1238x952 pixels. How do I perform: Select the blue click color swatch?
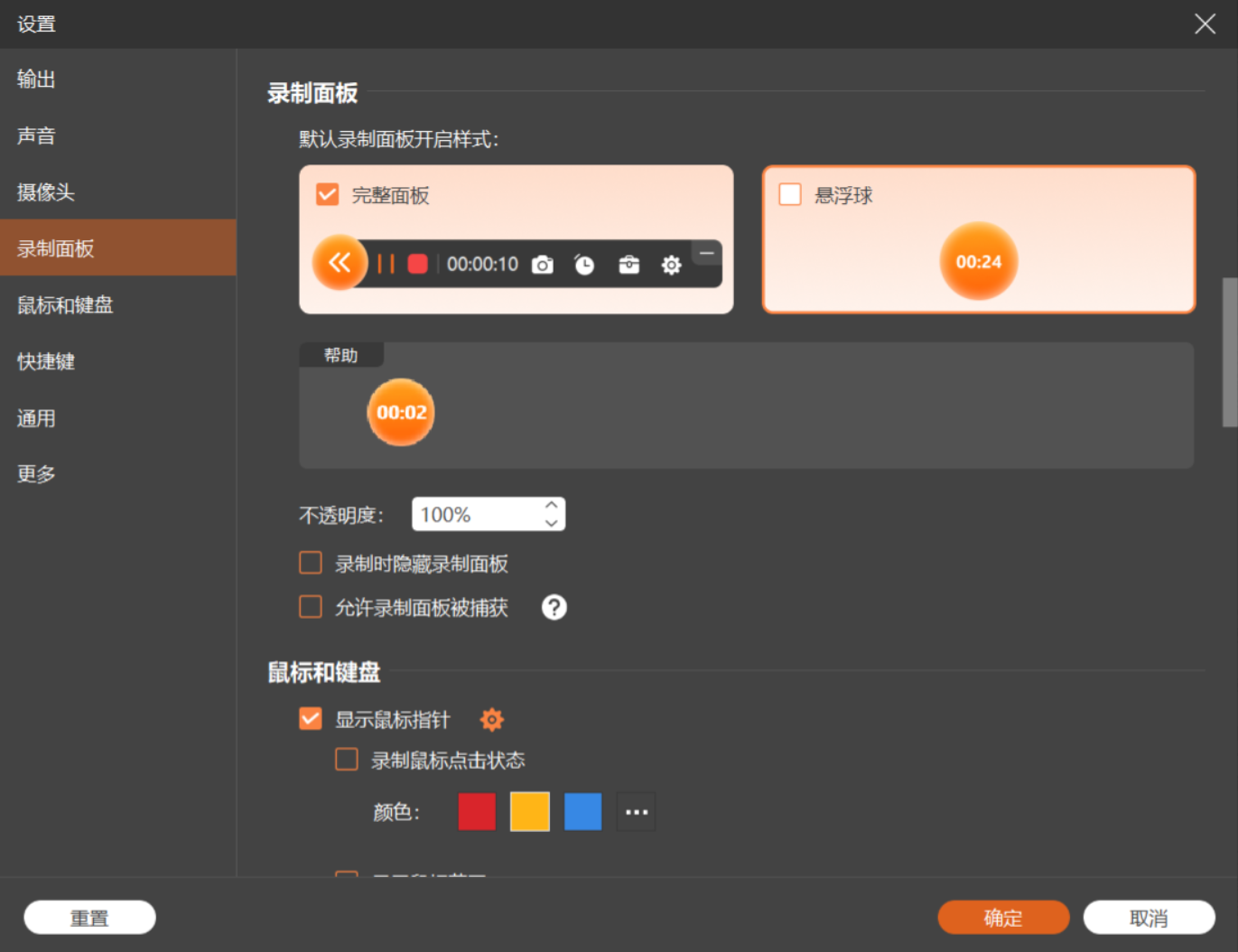583,811
